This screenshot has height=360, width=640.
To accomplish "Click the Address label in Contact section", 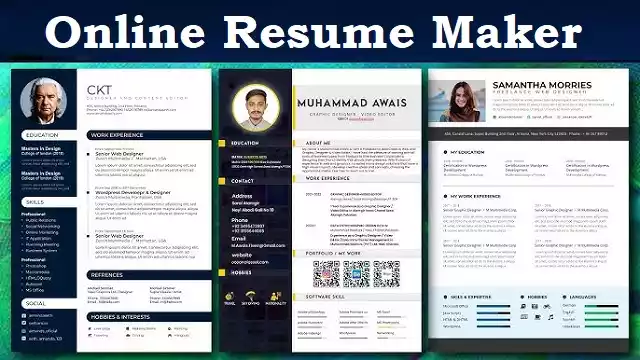I will 242,196.
